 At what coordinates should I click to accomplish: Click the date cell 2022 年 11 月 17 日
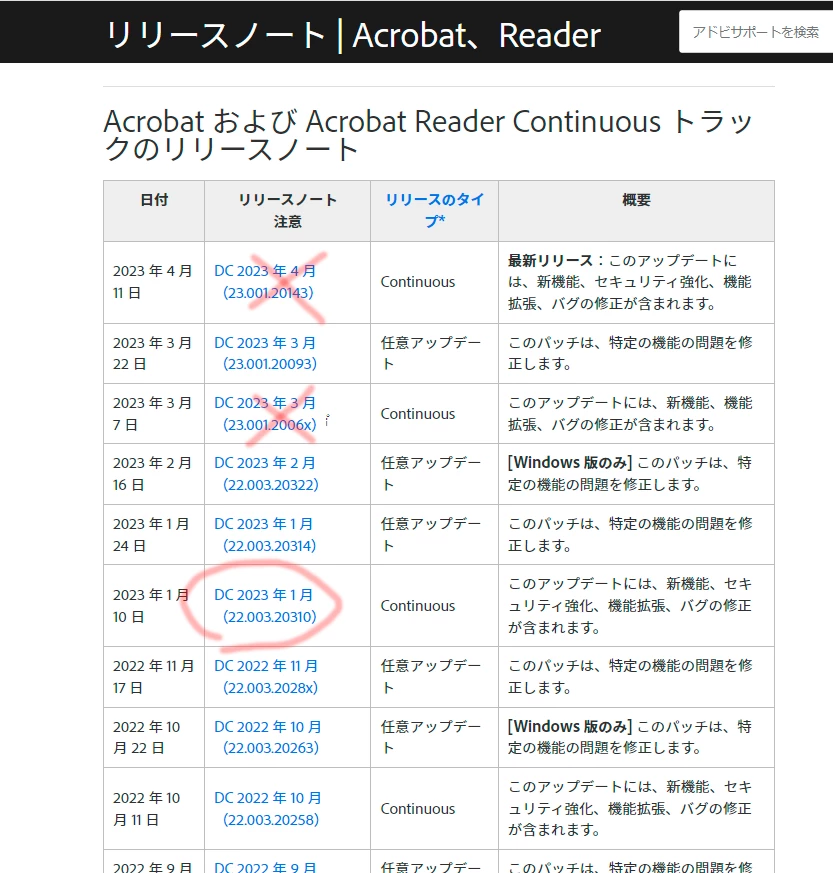tap(153, 676)
